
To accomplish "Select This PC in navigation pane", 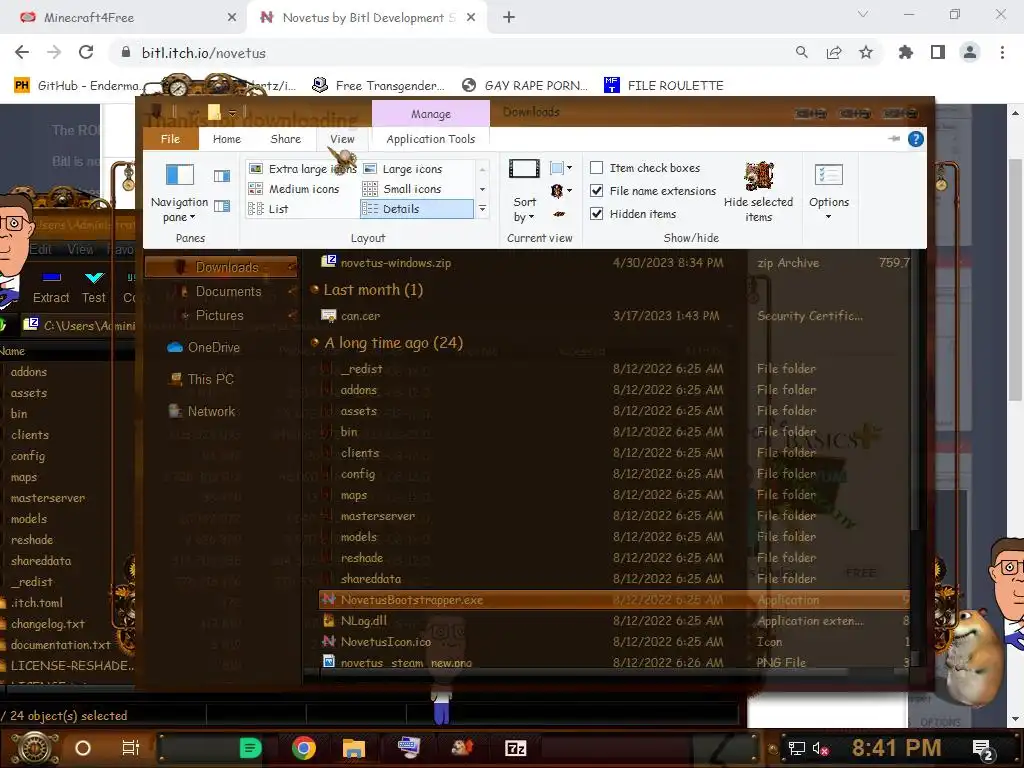I will (x=201, y=379).
